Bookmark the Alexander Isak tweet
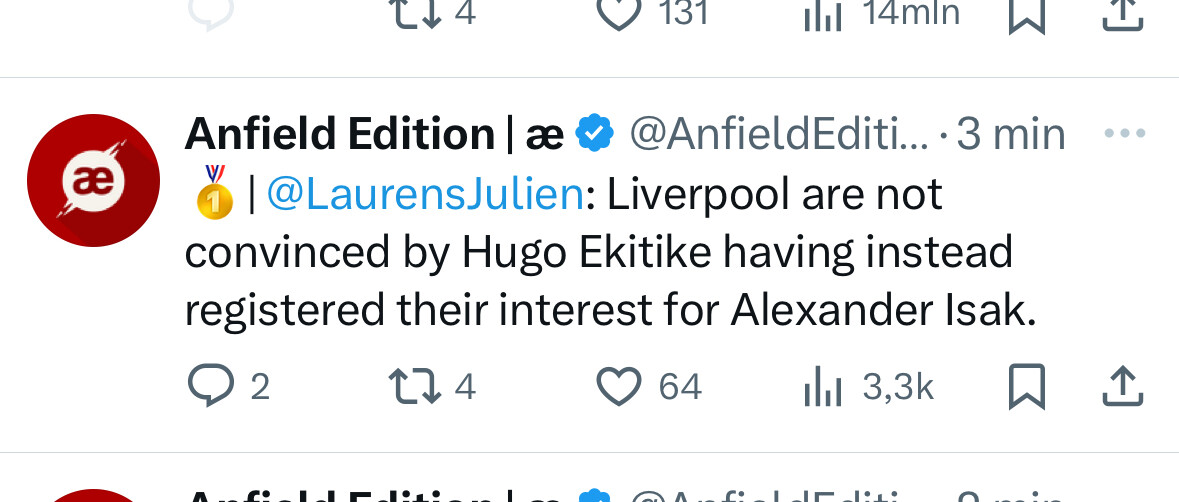Image resolution: width=1179 pixels, height=502 pixels. pos(1026,386)
